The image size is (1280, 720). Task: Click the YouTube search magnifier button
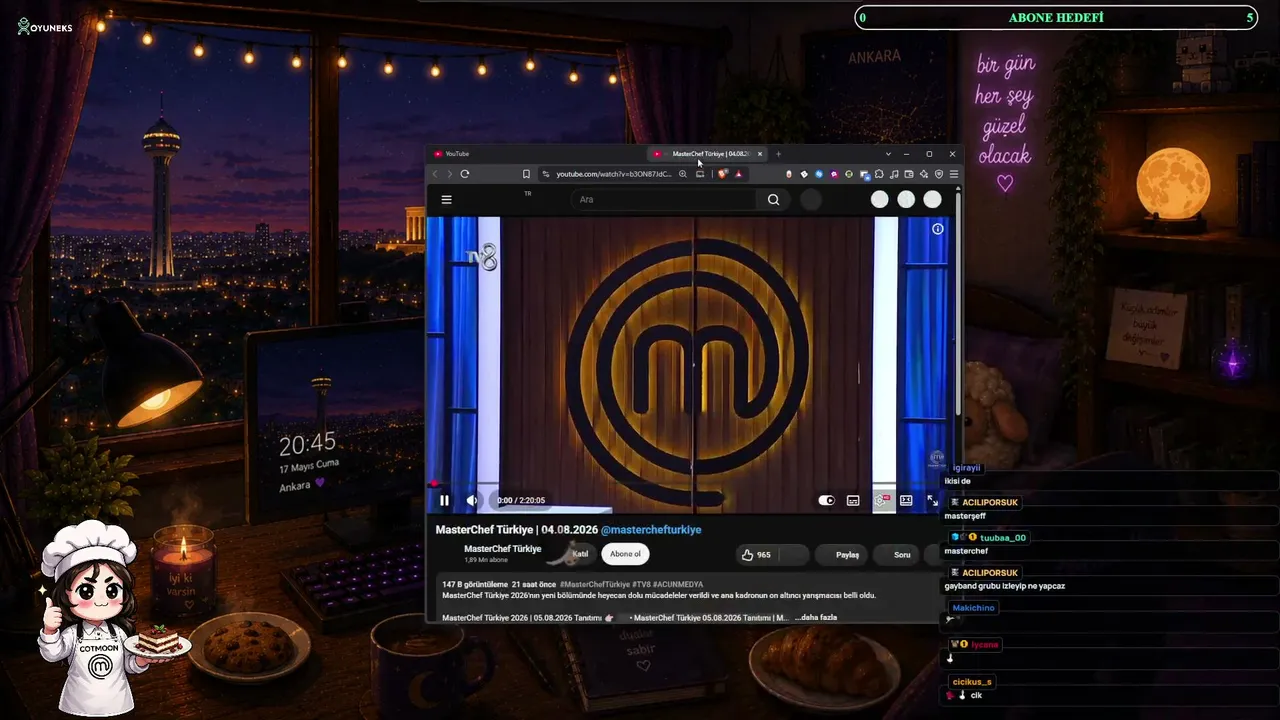pyautogui.click(x=773, y=199)
